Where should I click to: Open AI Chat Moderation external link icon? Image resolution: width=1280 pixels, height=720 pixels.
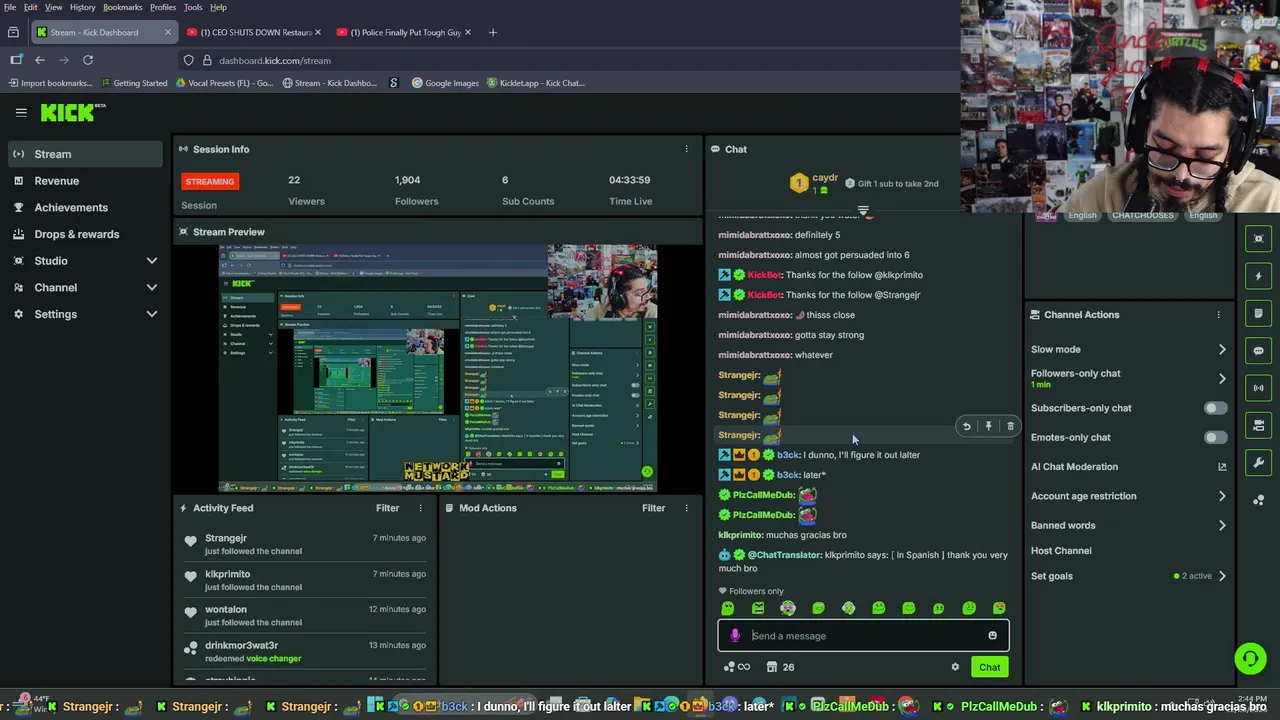tap(1222, 467)
